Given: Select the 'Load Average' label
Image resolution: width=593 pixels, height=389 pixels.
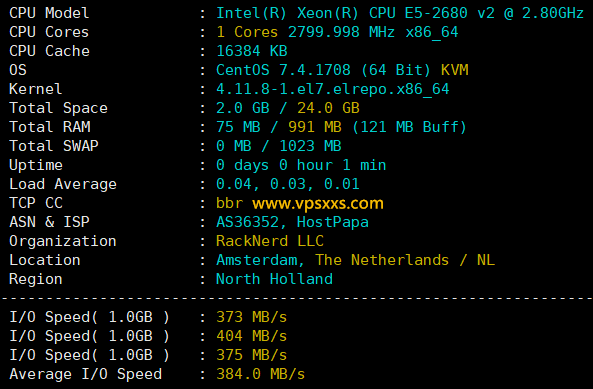Looking at the screenshot, I should 63,184.
